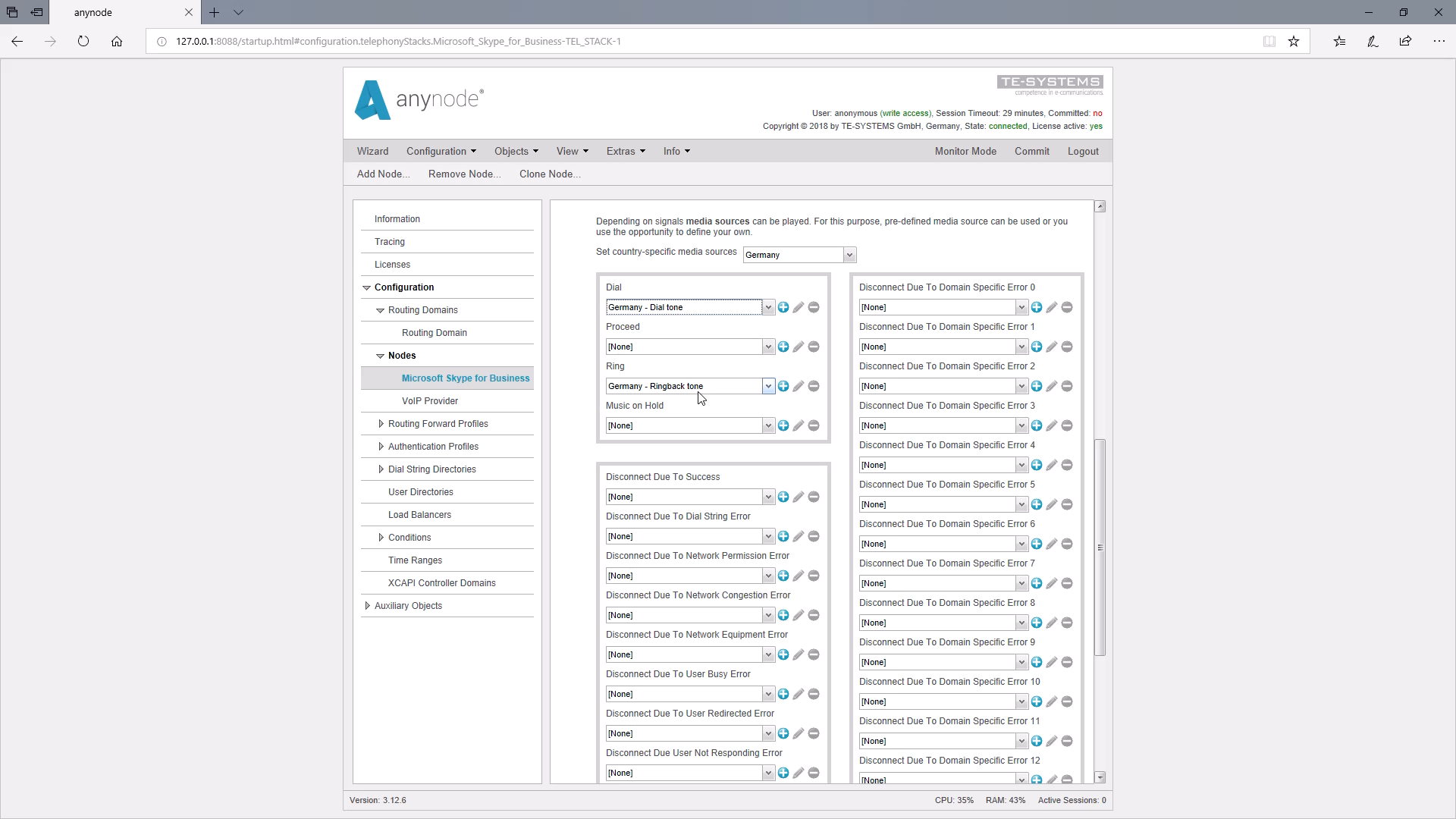Add source for Domain Specific Error 6

coord(1037,544)
